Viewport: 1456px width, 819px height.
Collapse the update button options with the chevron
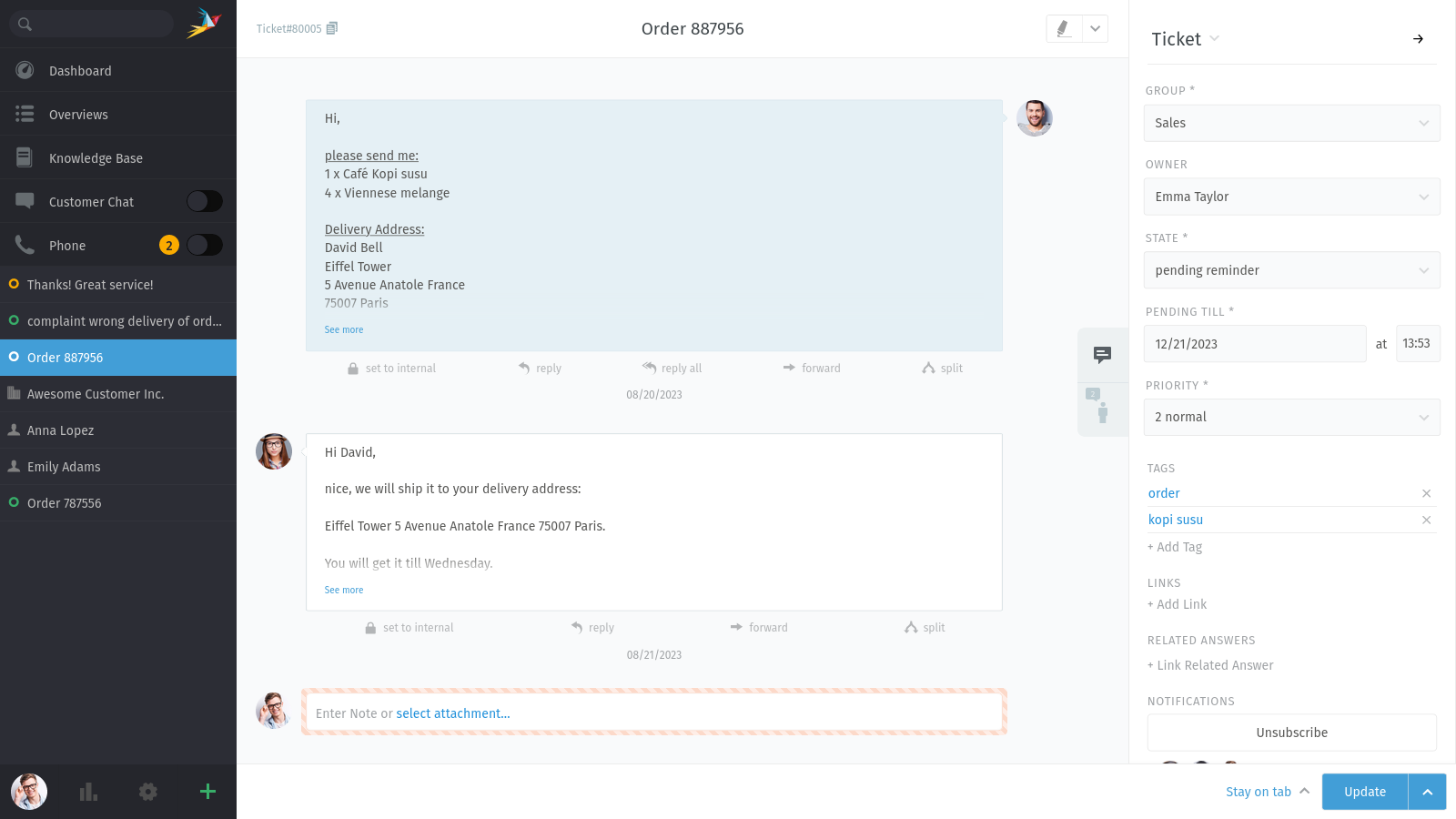(1426, 792)
